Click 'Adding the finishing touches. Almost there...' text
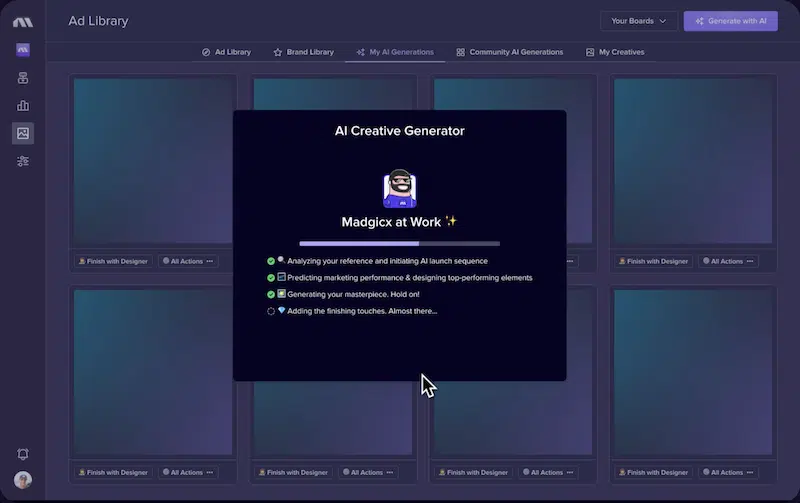This screenshot has height=503, width=800. (362, 311)
